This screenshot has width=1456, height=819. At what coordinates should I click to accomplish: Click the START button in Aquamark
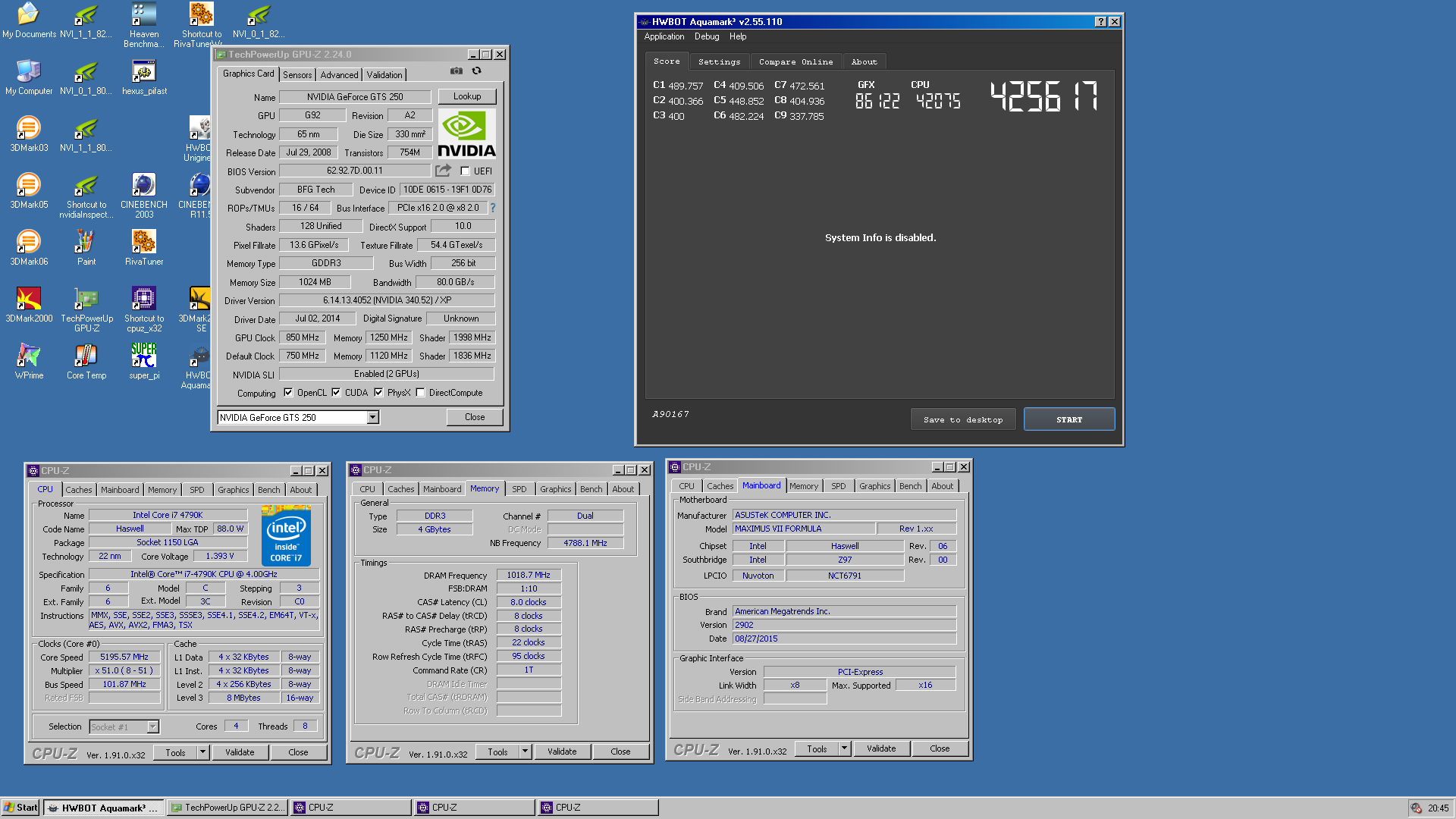[1069, 419]
